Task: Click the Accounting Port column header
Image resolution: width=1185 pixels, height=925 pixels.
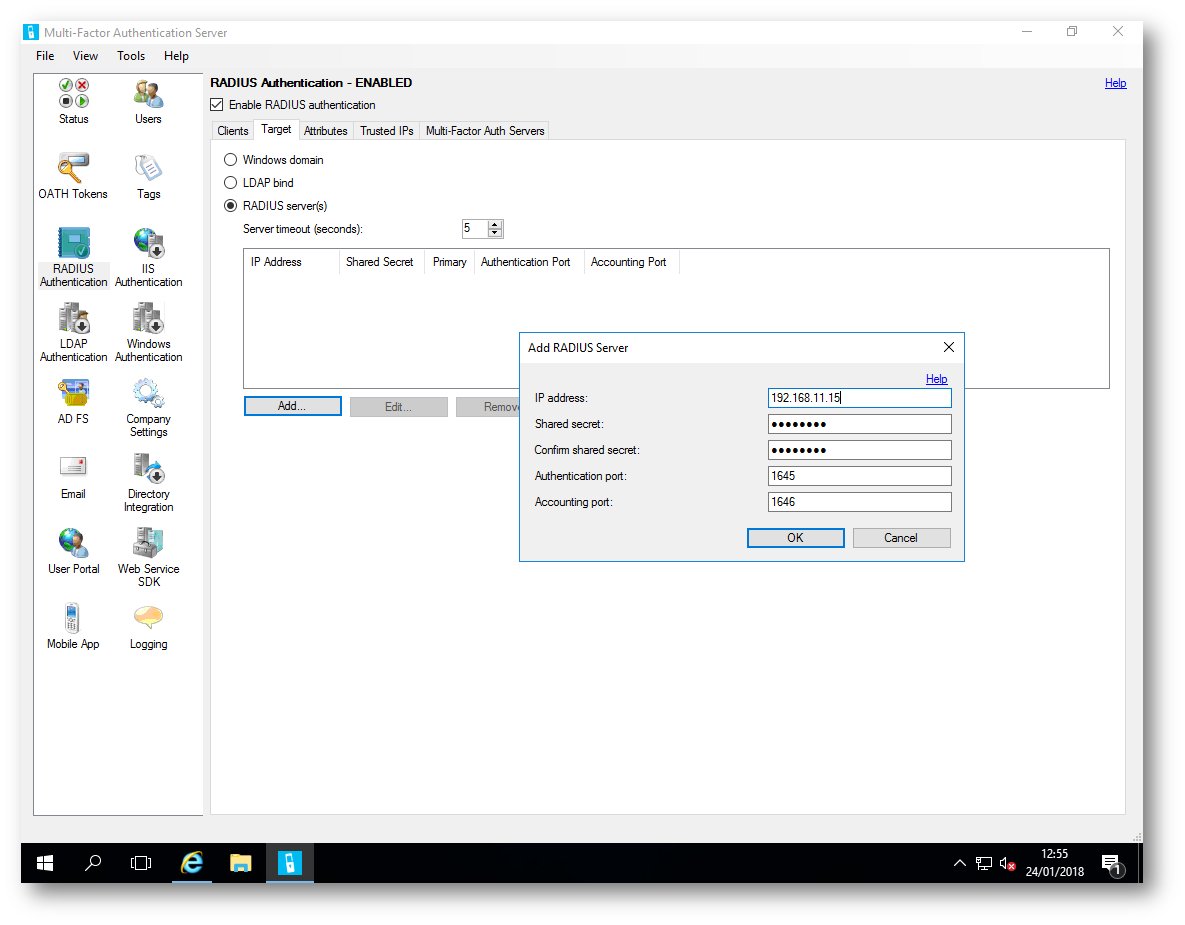Action: tap(631, 262)
